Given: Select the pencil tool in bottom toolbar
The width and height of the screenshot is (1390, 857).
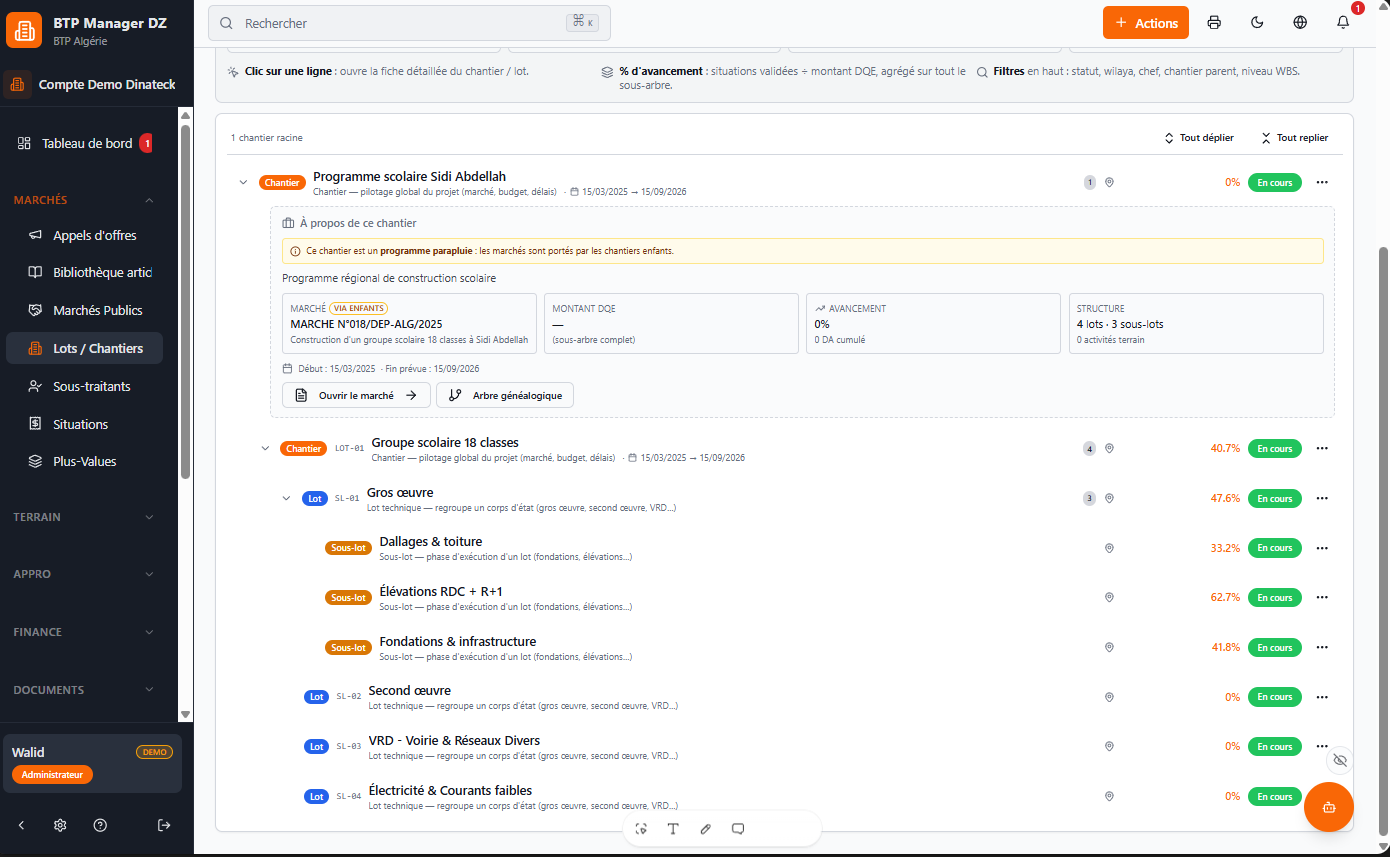Looking at the screenshot, I should click(705, 828).
